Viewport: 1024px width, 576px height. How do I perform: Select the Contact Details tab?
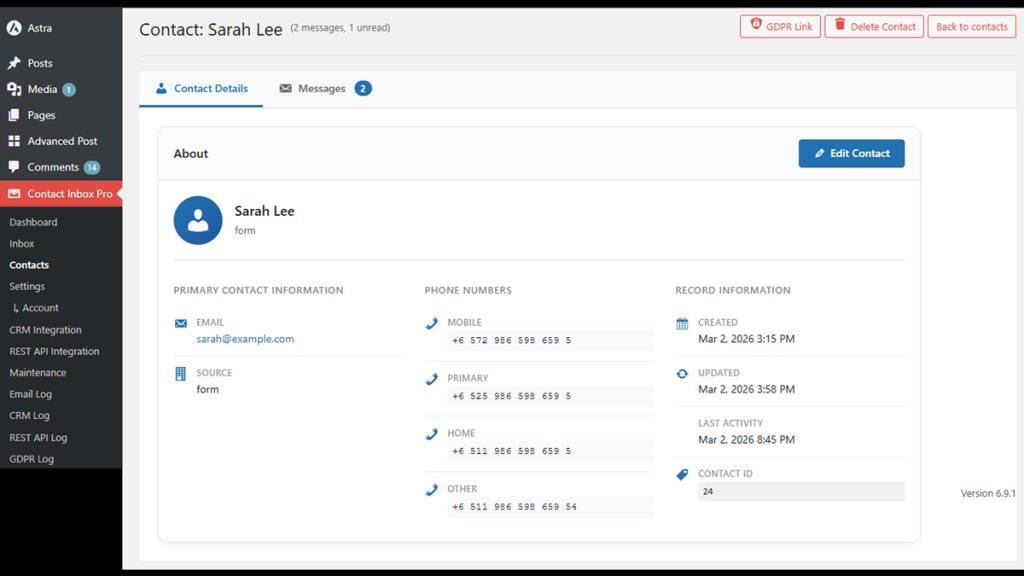point(201,89)
